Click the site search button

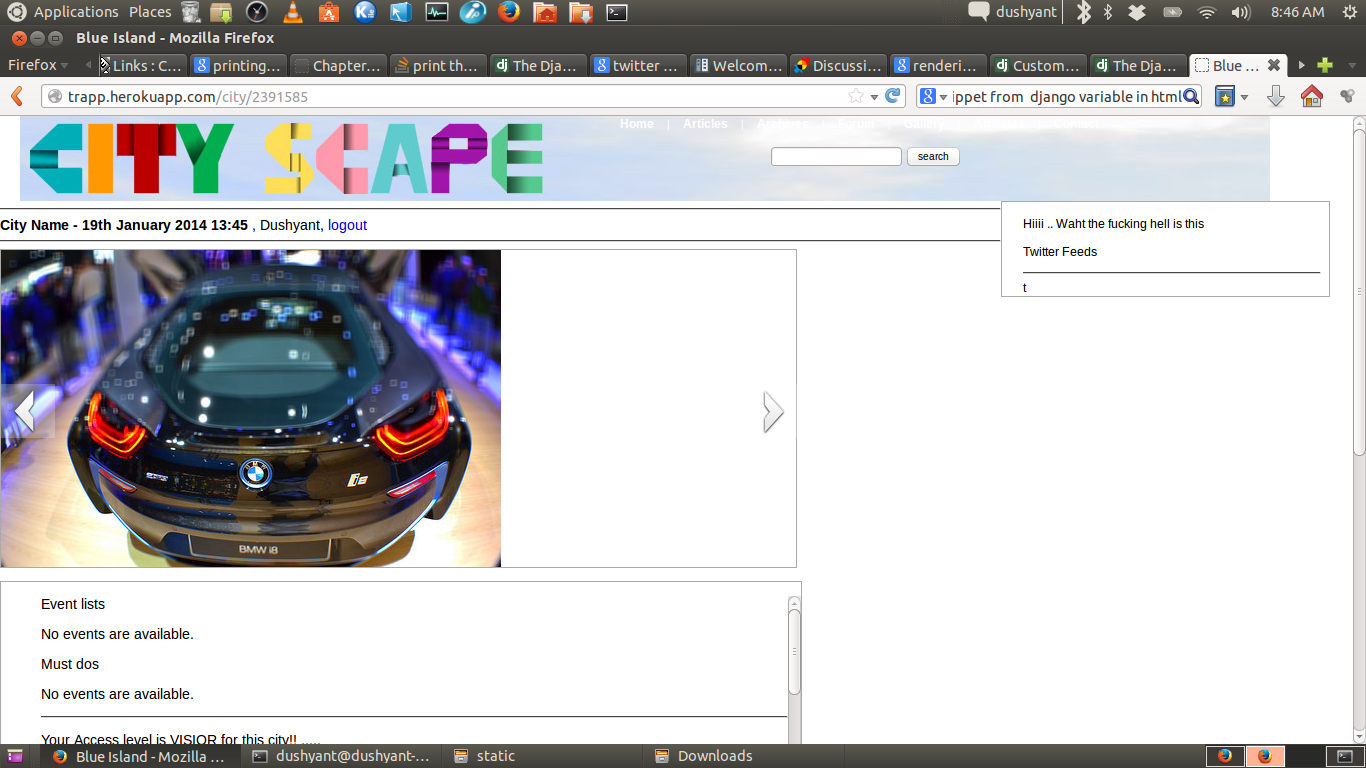click(933, 156)
